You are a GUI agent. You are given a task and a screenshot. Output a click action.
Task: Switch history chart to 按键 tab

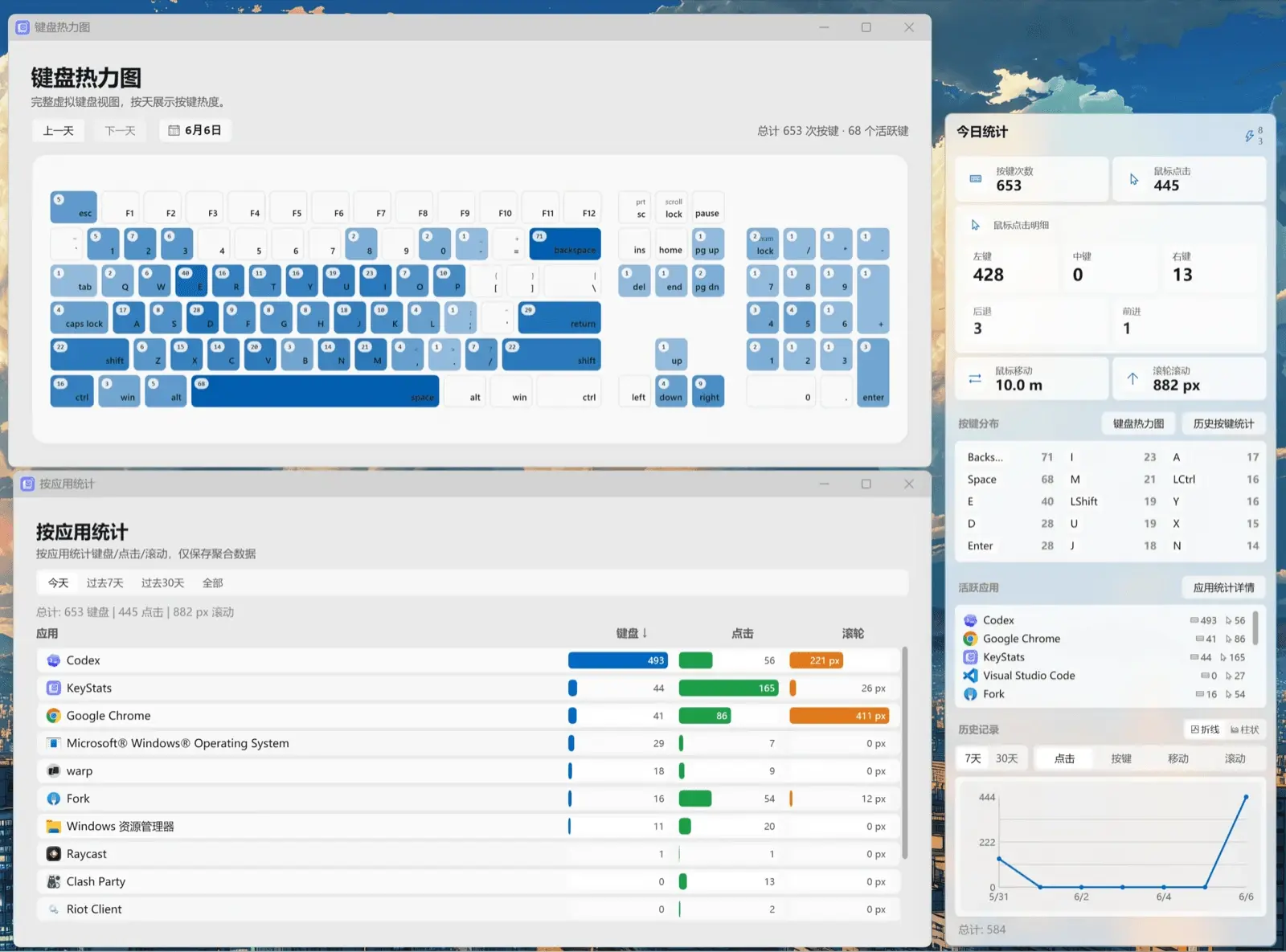pyautogui.click(x=1121, y=758)
